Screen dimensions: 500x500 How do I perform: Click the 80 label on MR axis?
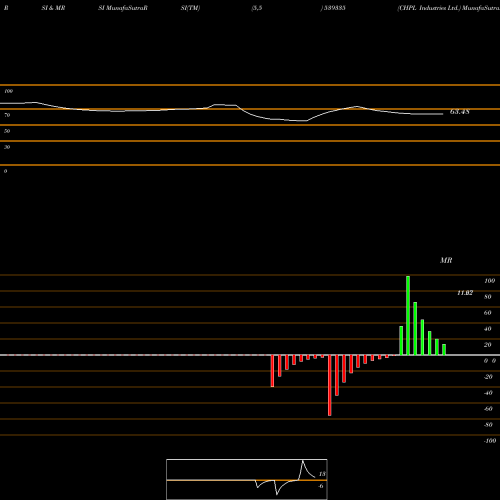pyautogui.click(x=488, y=297)
